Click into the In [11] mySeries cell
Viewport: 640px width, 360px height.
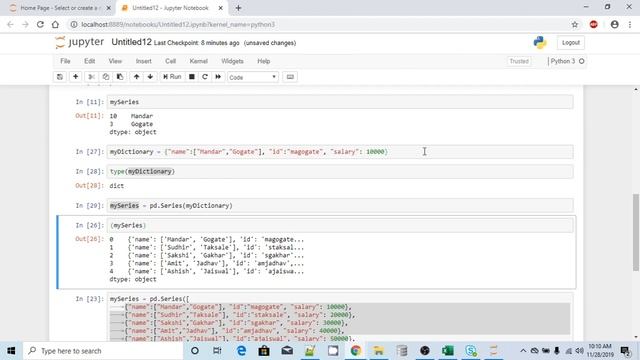(x=340, y=102)
